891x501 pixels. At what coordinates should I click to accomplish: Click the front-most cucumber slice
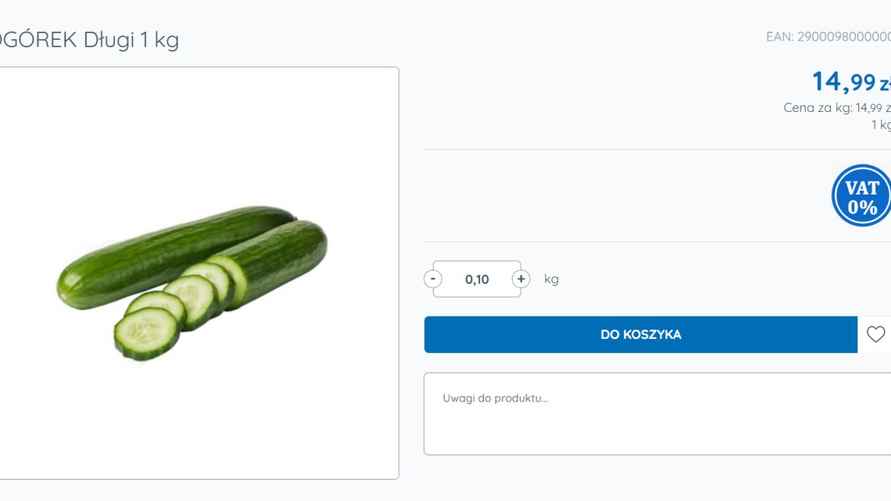pos(147,334)
